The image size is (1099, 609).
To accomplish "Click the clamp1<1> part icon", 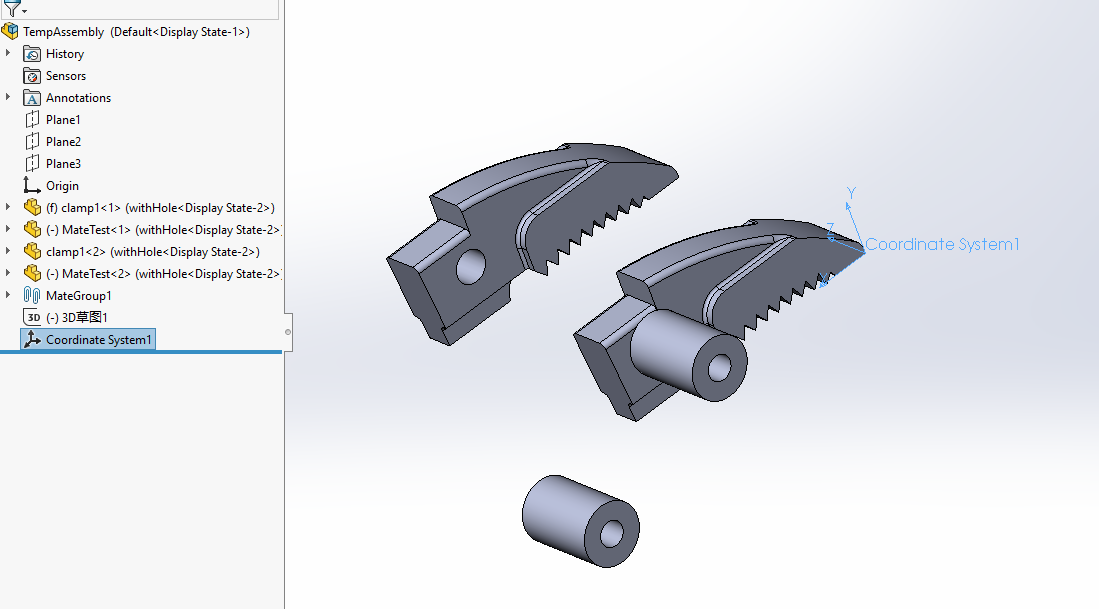I will (32, 207).
